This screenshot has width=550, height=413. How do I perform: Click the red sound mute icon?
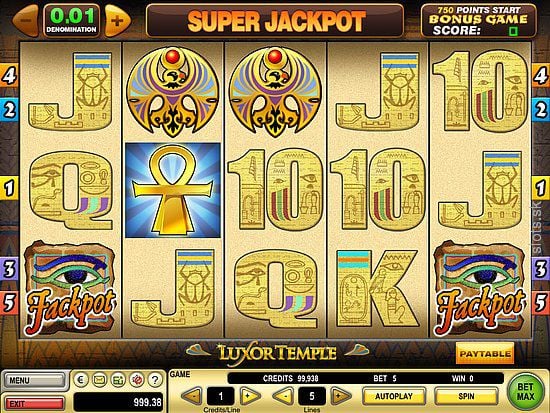point(136,380)
